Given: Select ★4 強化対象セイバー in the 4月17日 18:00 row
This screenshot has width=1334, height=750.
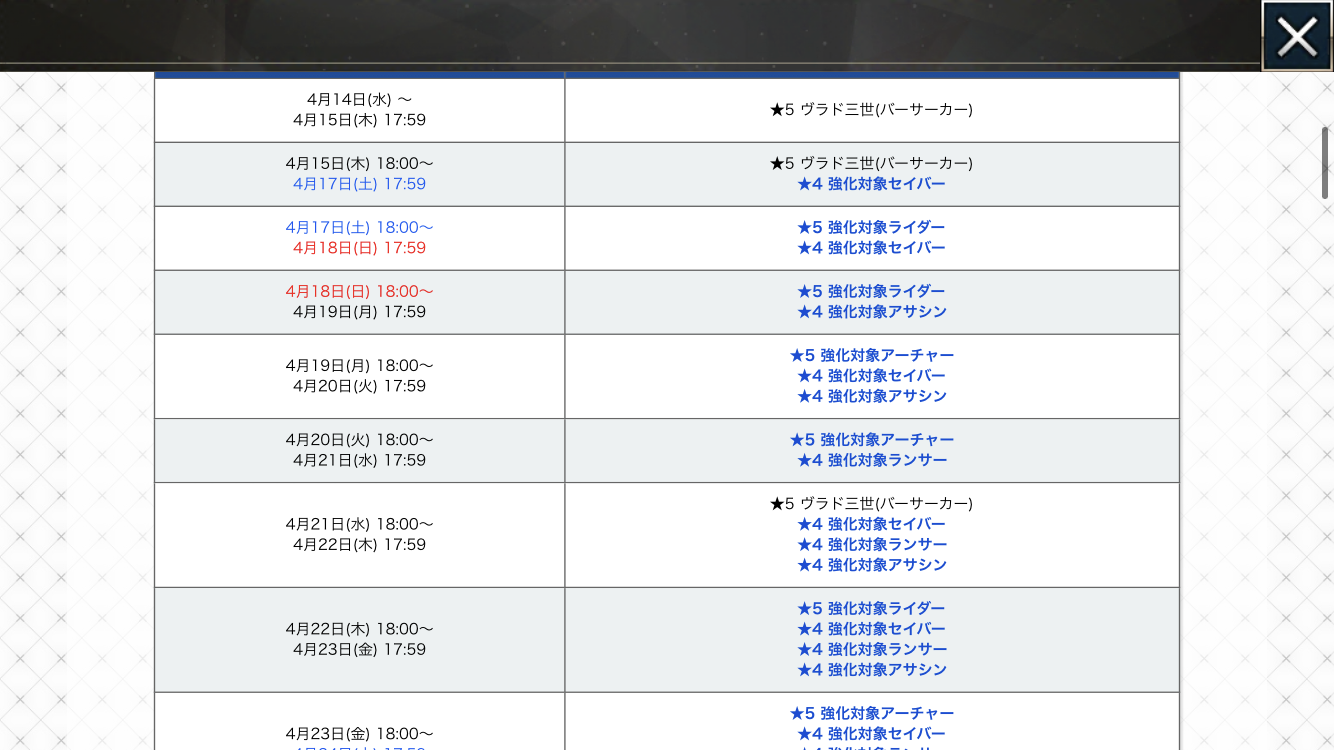Looking at the screenshot, I should (x=871, y=248).
